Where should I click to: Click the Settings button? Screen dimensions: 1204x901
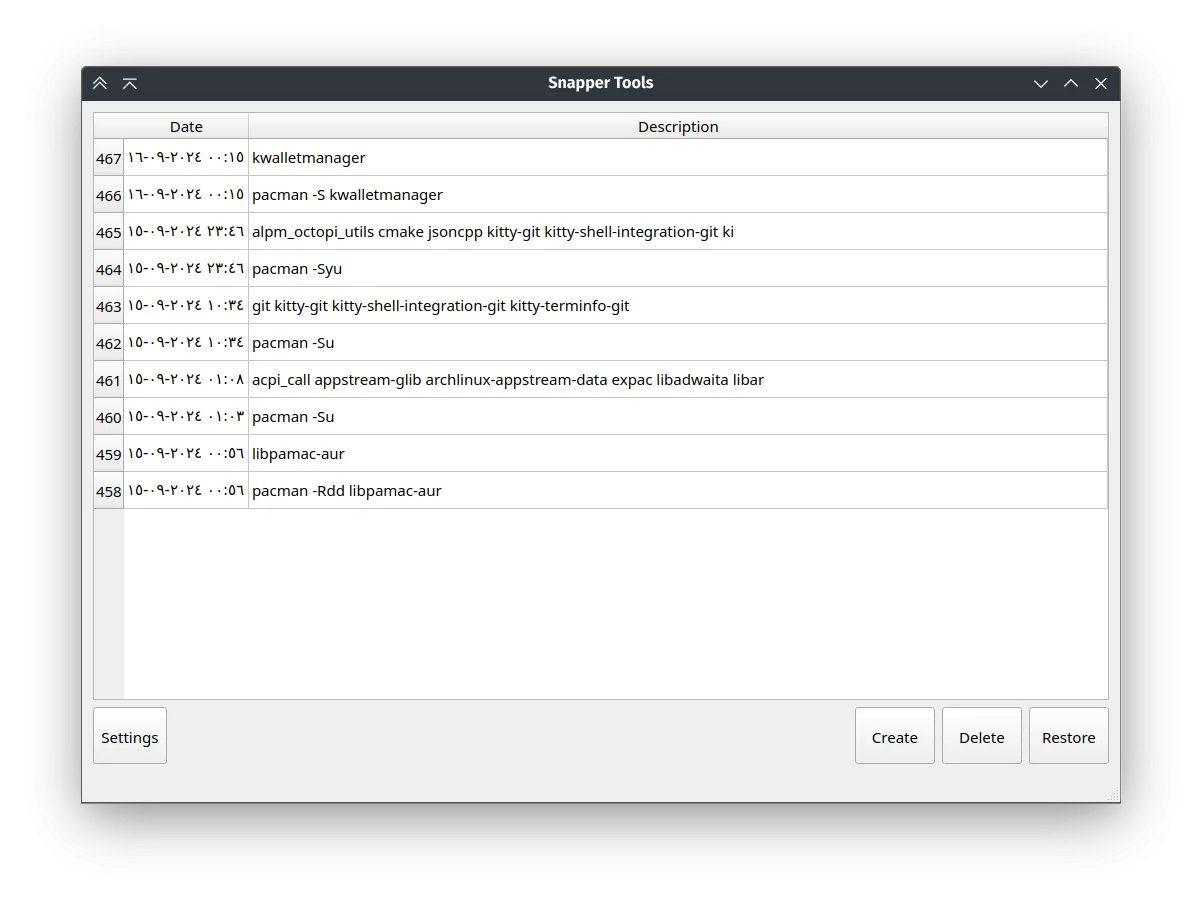(x=130, y=736)
